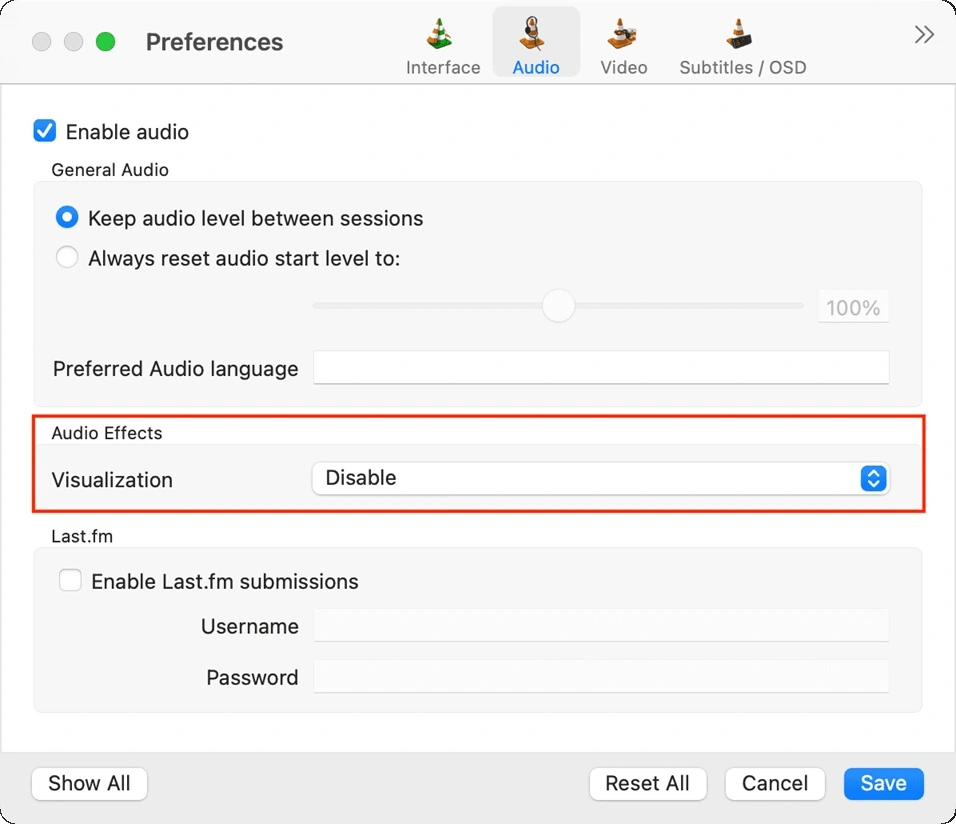
Task: Click Reset All to restore defaults
Action: [647, 784]
